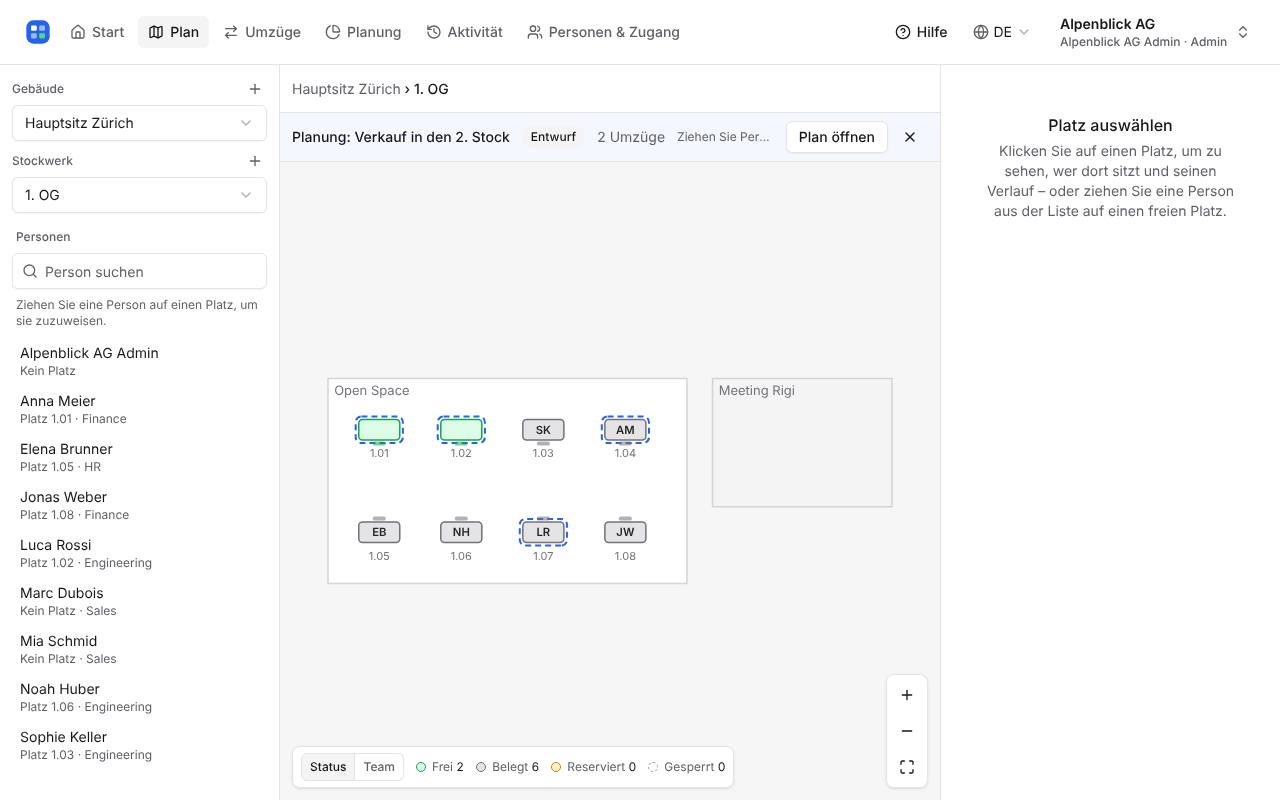Open the Gebäude dropdown Hauptsitz Zürich
The height and width of the screenshot is (800, 1280).
point(139,123)
